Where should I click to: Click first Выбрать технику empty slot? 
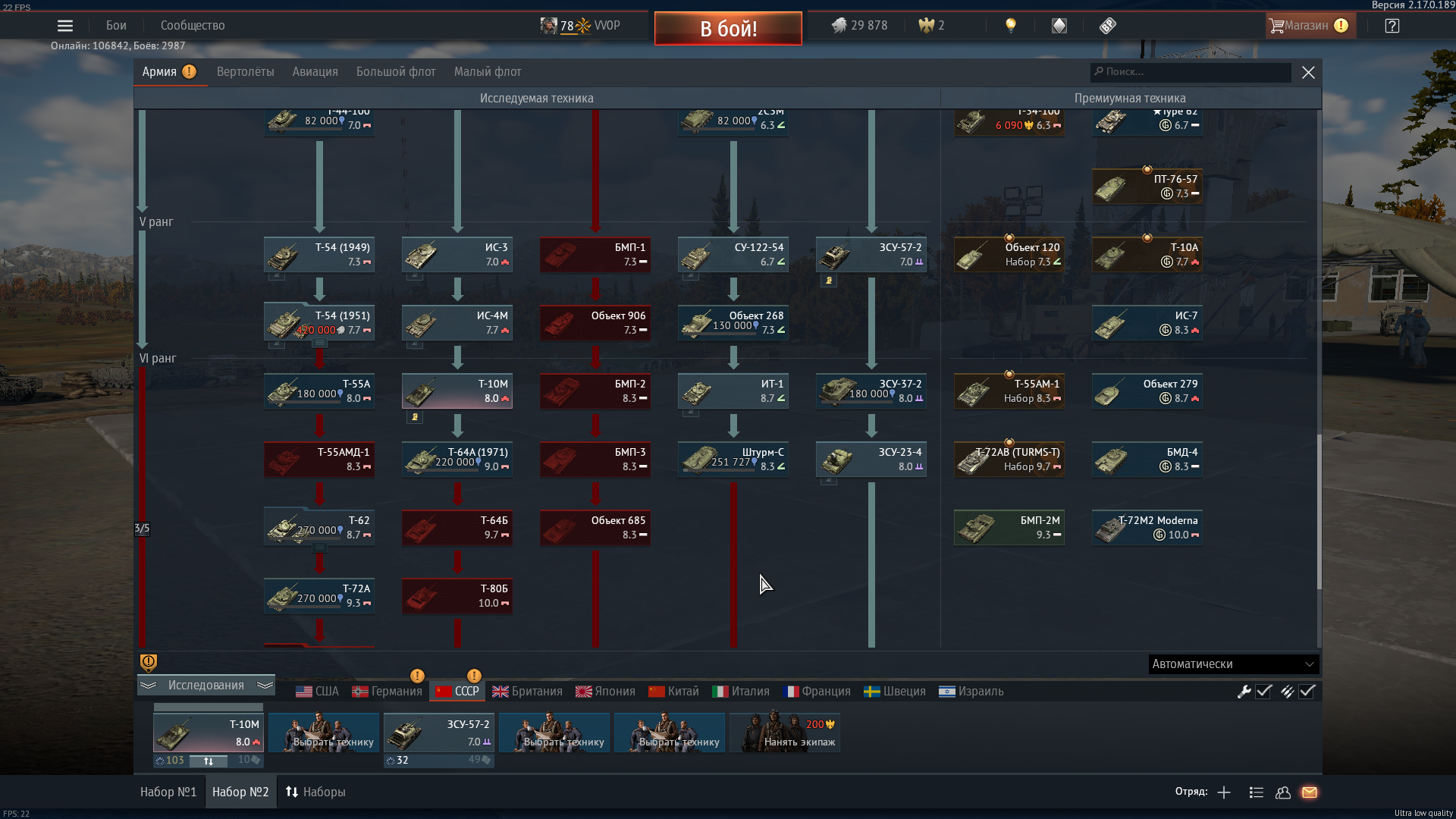pos(324,733)
